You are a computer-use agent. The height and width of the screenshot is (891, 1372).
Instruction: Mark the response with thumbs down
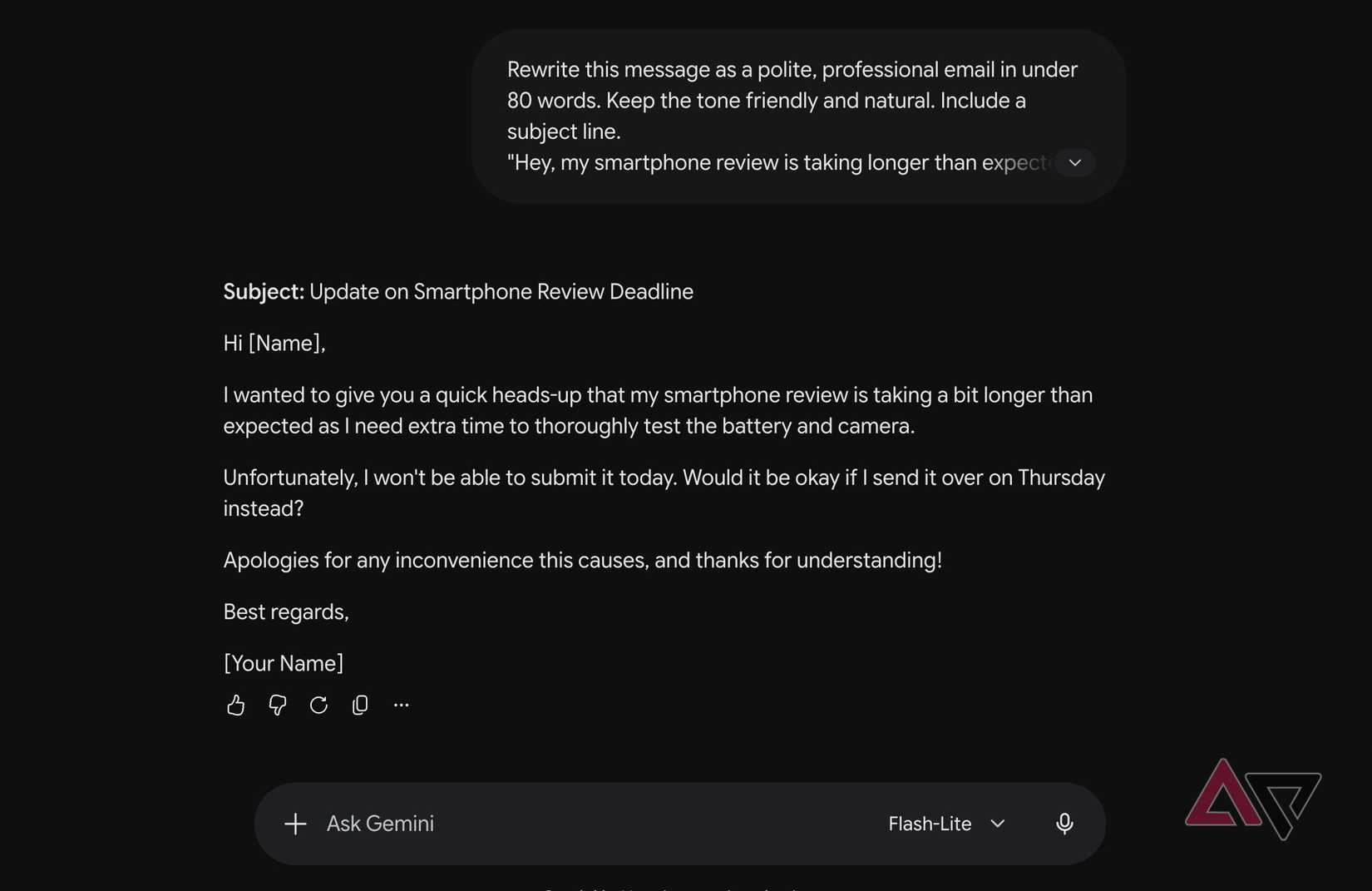coord(278,705)
